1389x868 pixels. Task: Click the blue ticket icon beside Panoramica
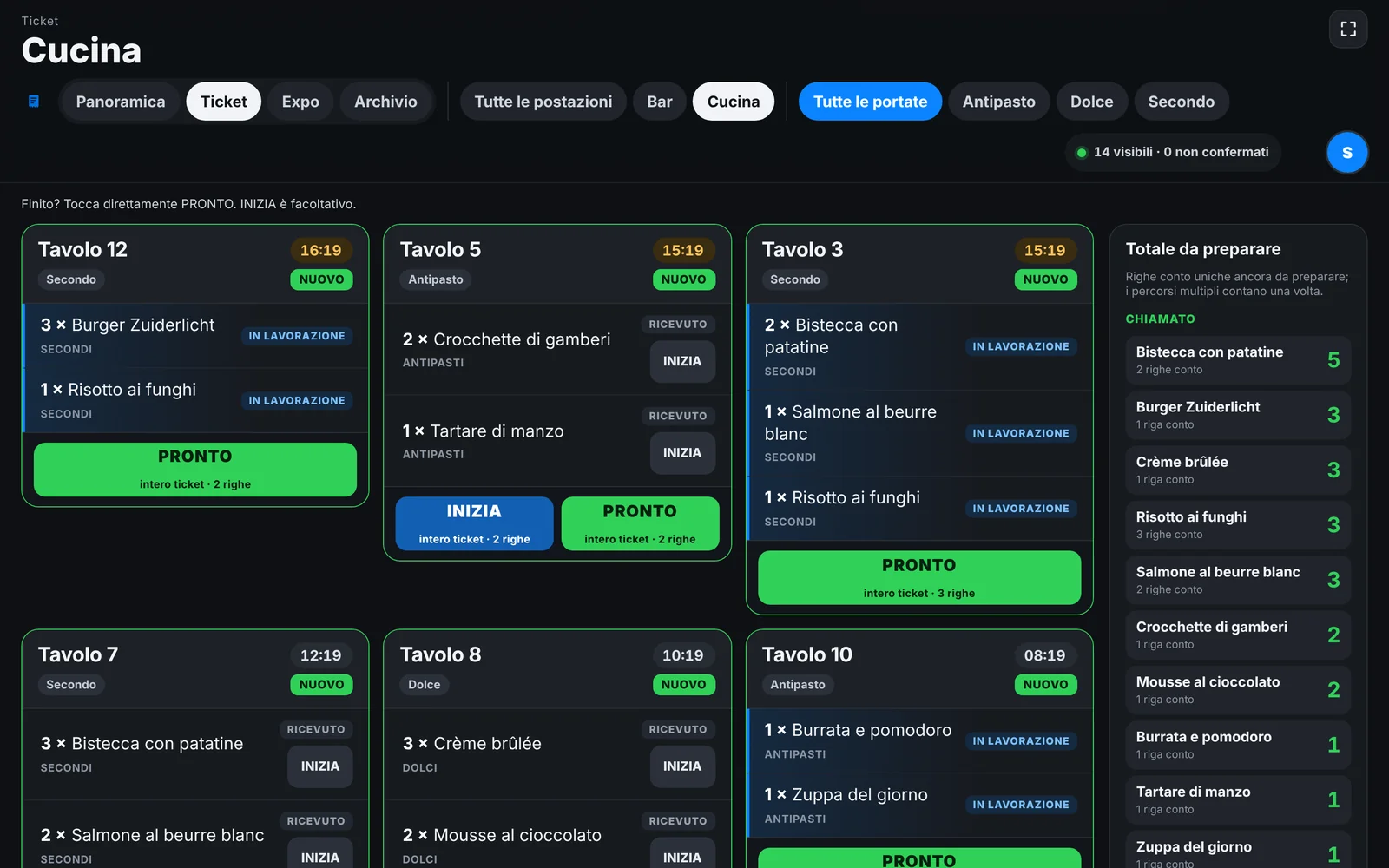coord(34,102)
